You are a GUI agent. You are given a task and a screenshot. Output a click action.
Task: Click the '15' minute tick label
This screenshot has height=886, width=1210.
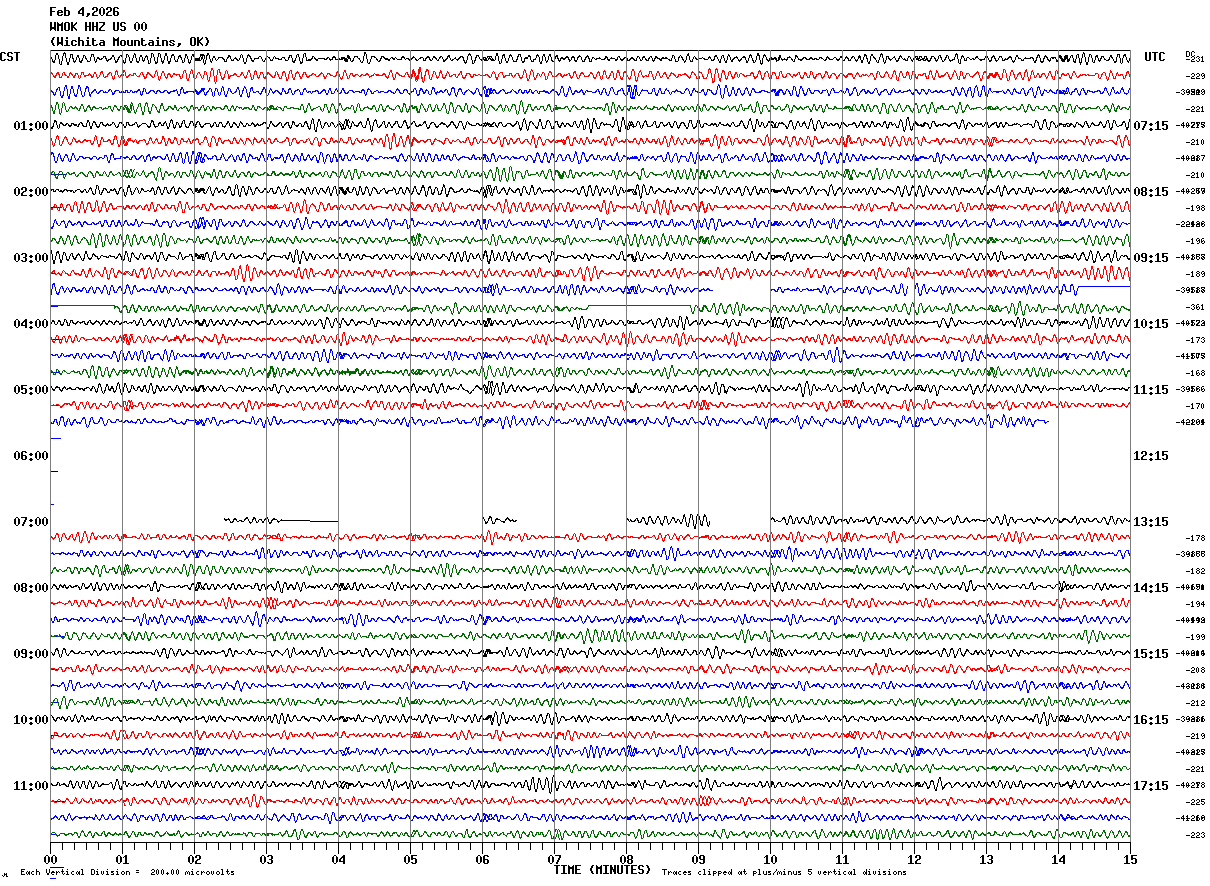1130,859
